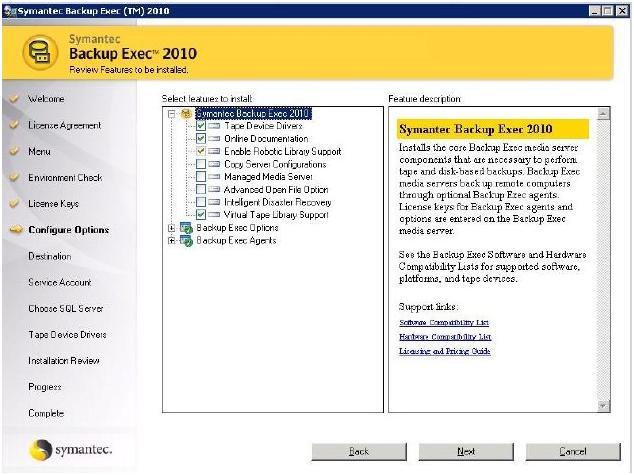This screenshot has height=475, width=634.
Task: Click the drive icon beside Enable Robotic Library Support
Action: pos(214,152)
